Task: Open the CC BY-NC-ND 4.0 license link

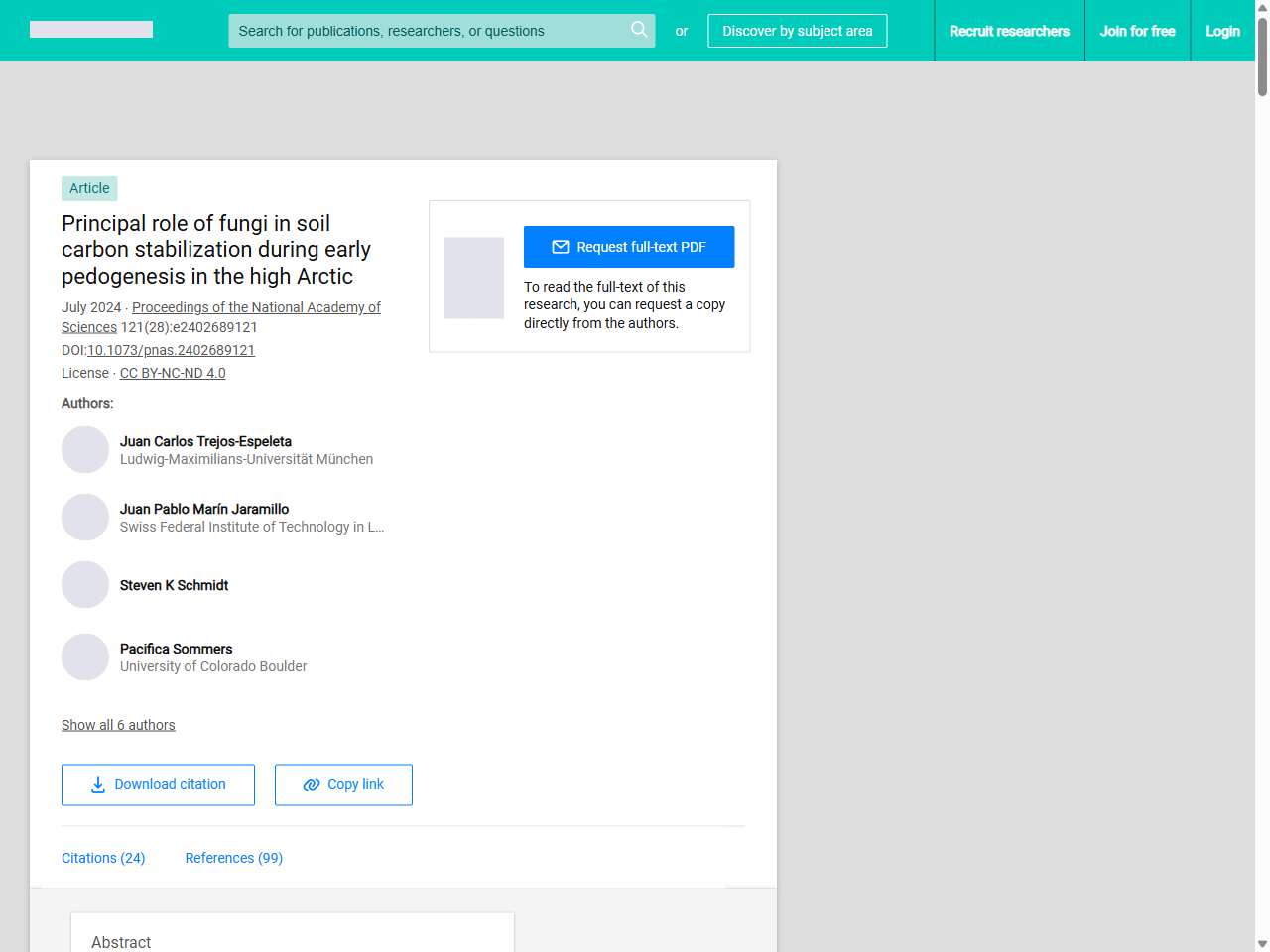Action: (x=173, y=373)
